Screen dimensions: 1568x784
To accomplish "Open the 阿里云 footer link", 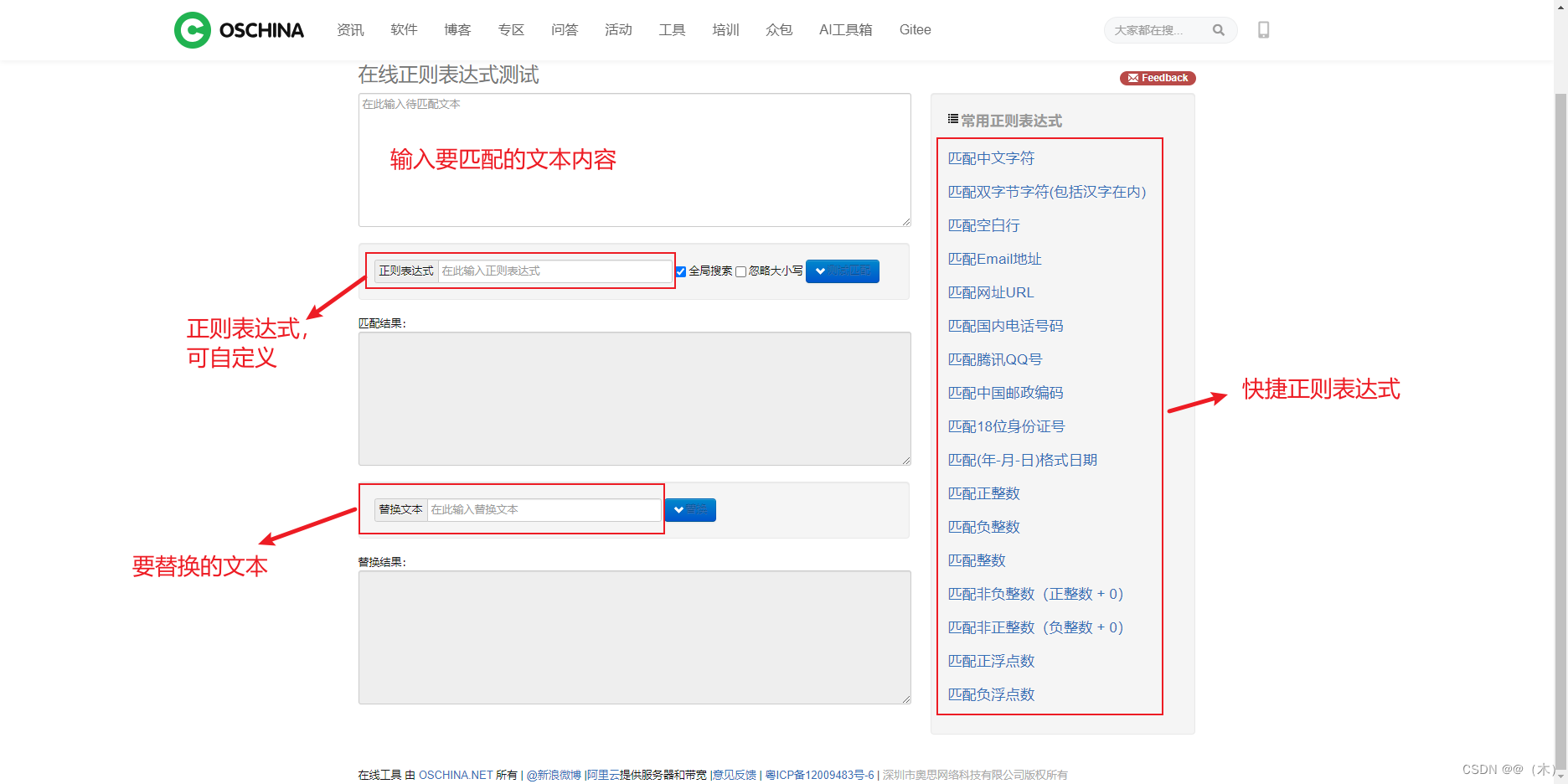I will coord(603,775).
